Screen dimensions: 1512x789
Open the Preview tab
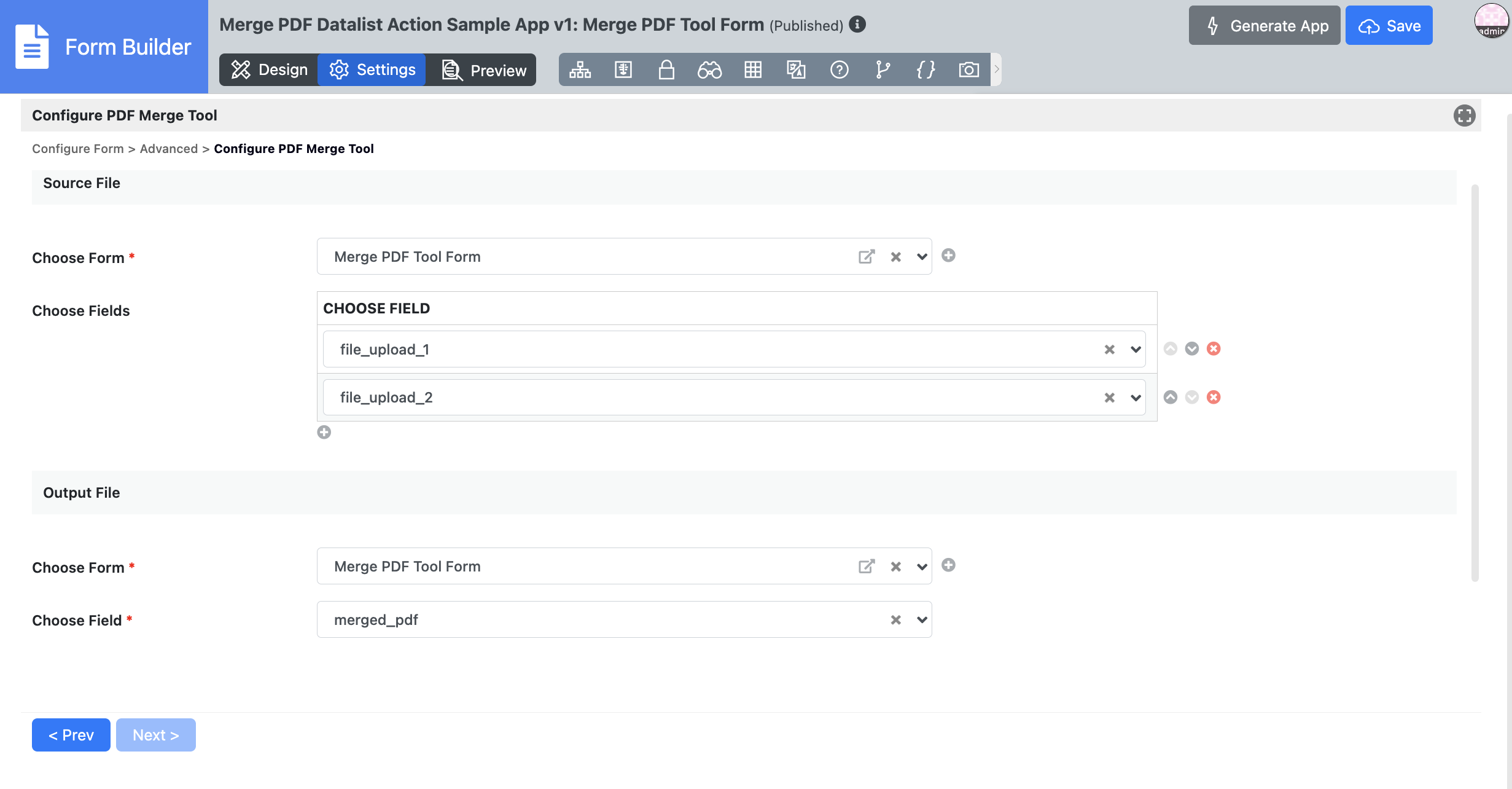click(x=484, y=70)
